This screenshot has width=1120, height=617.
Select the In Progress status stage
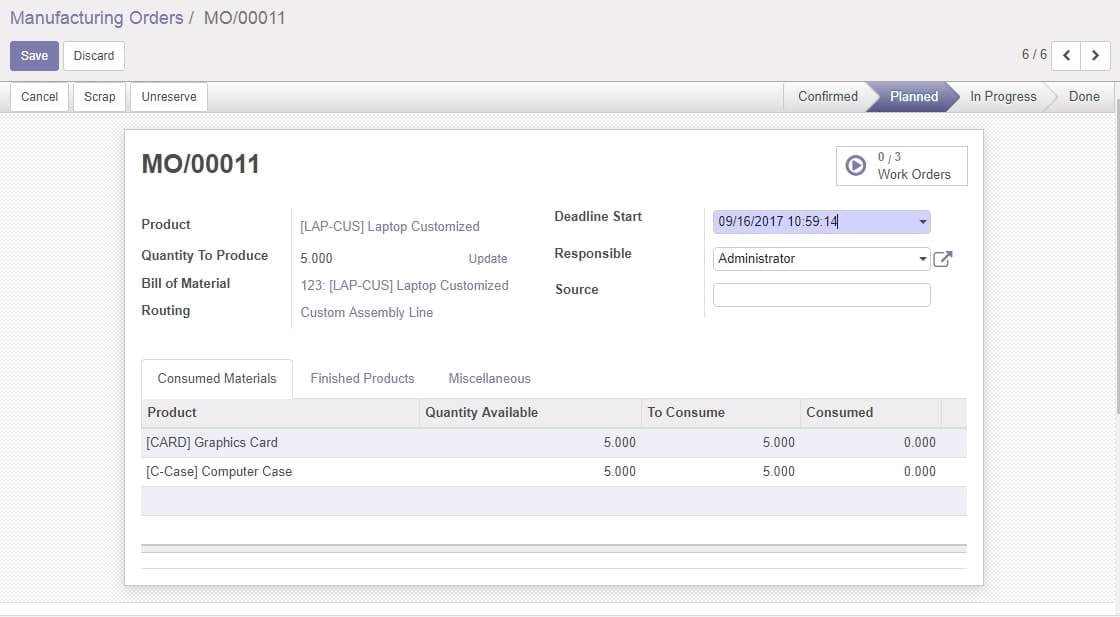pyautogui.click(x=1002, y=97)
